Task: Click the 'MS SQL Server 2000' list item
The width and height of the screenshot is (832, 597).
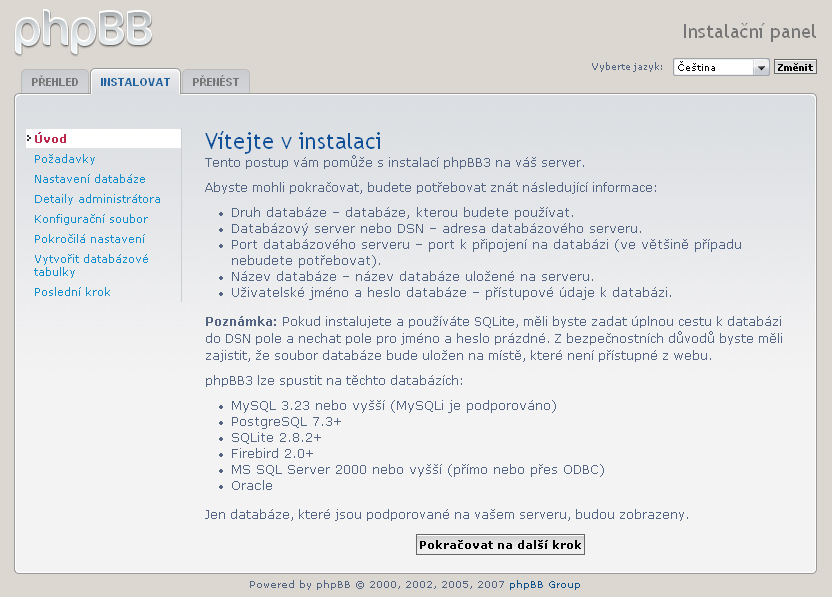Action: tap(418, 469)
